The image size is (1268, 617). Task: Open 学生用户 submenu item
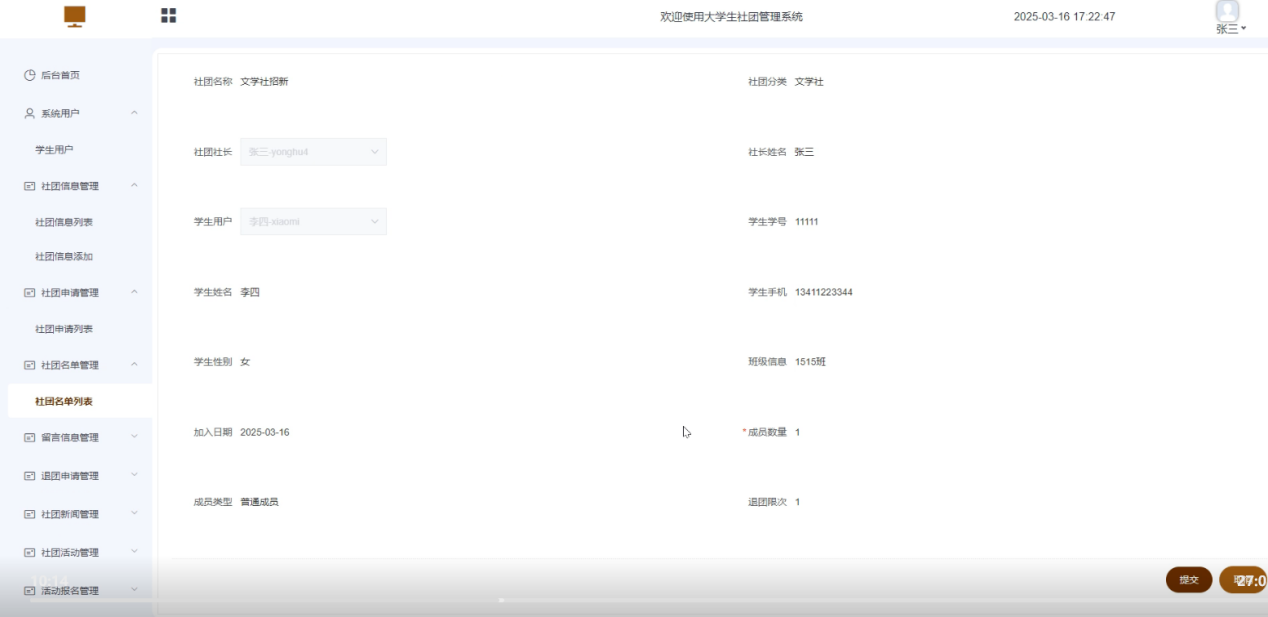pos(54,150)
